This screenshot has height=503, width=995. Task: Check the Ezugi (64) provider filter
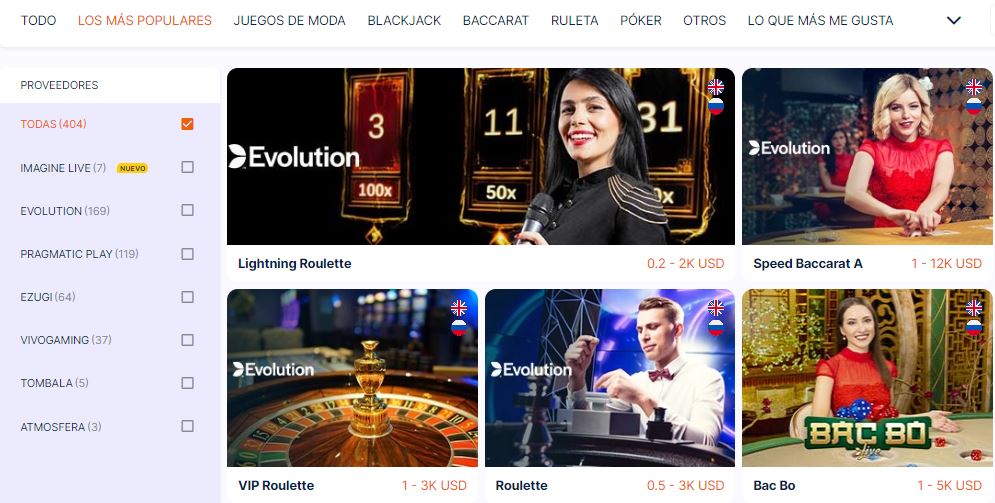(x=187, y=297)
